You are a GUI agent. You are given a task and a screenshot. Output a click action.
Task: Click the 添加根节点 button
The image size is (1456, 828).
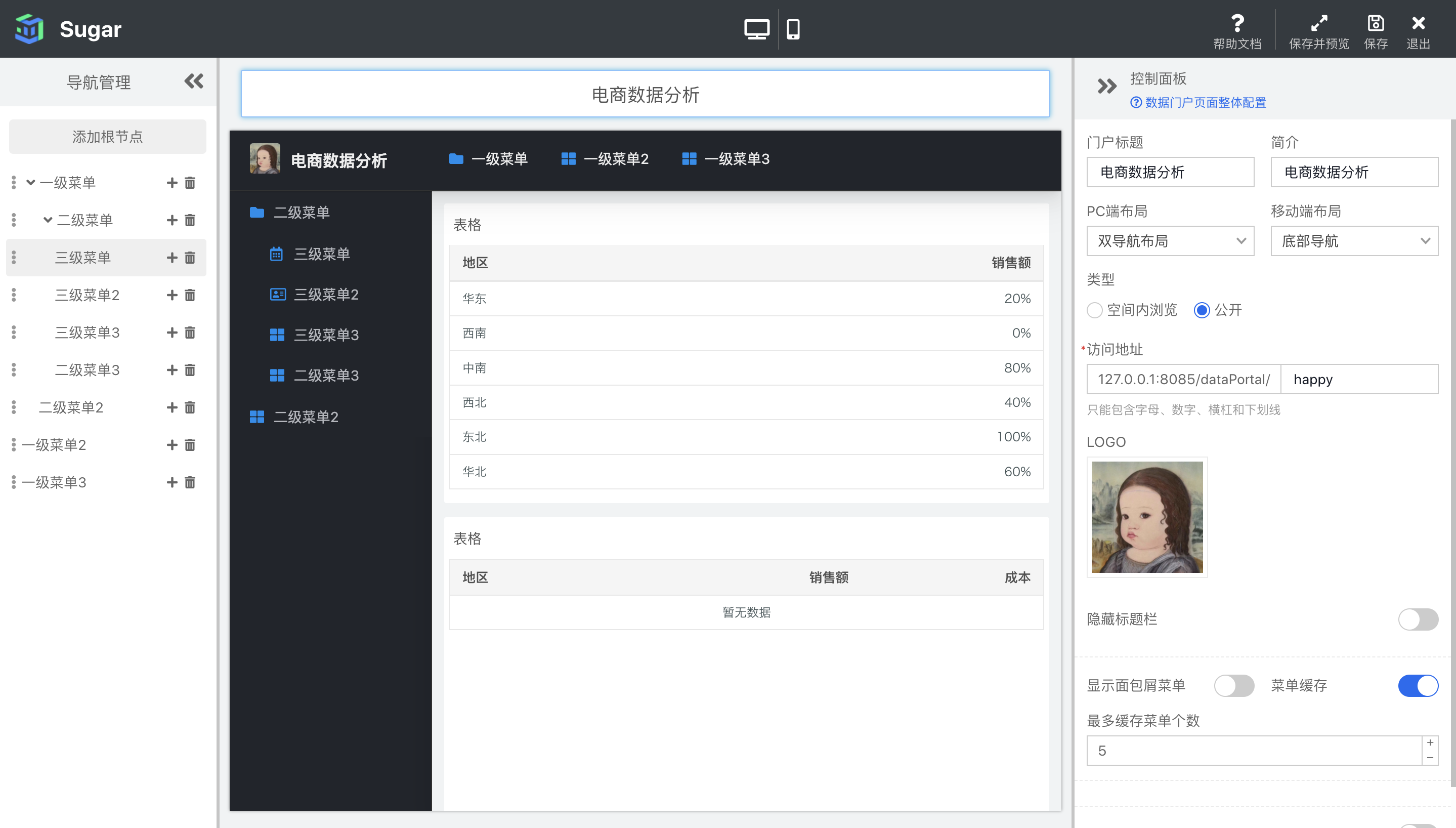[107, 137]
